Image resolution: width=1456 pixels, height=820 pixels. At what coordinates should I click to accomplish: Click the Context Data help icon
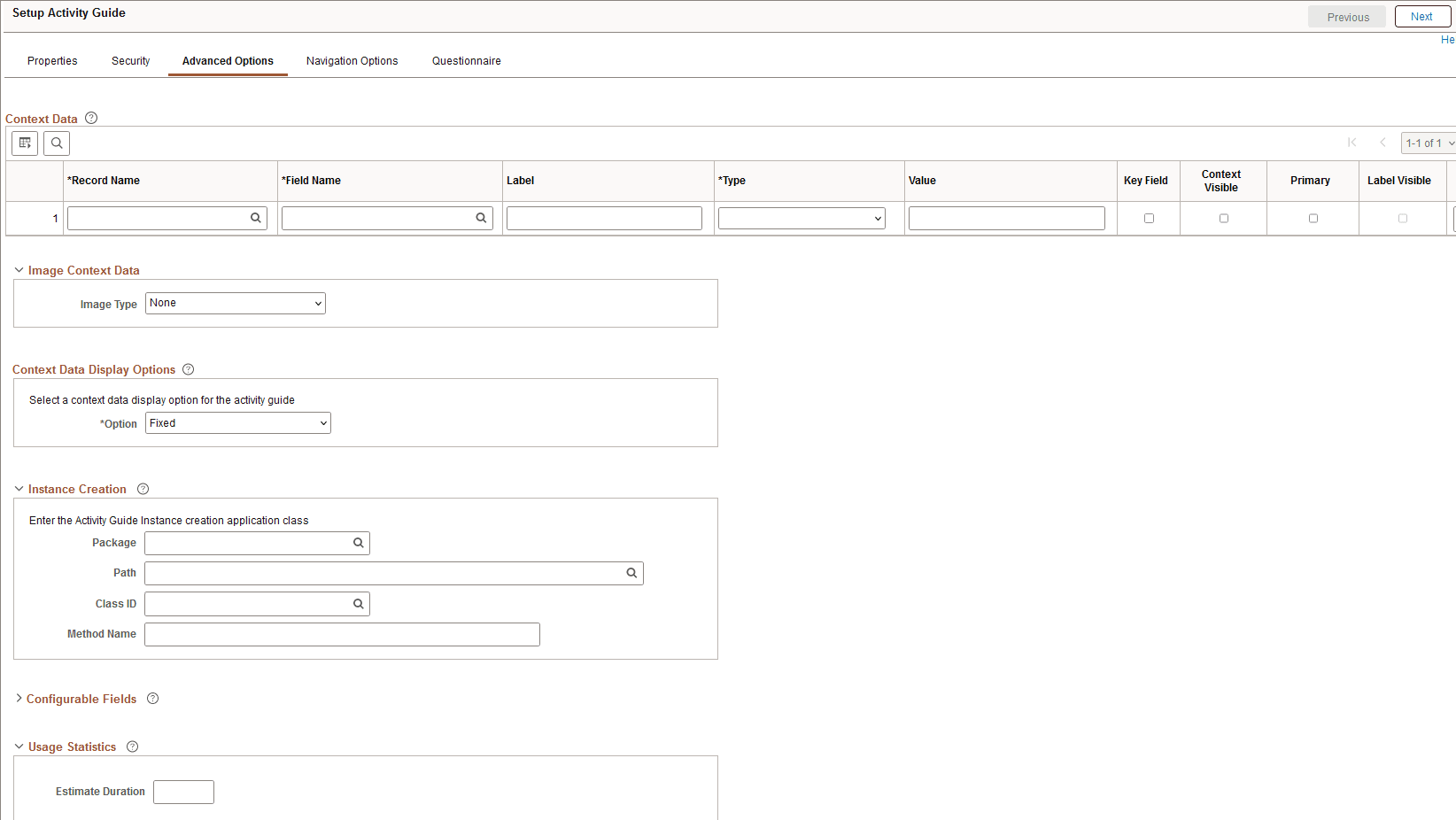coord(90,117)
